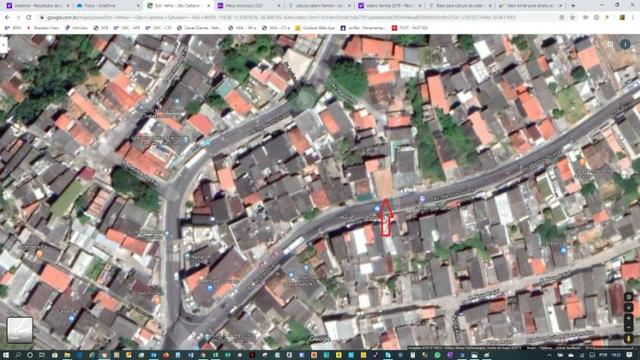
Task: Open the Canal Cliente bookmark
Action: tap(199, 28)
